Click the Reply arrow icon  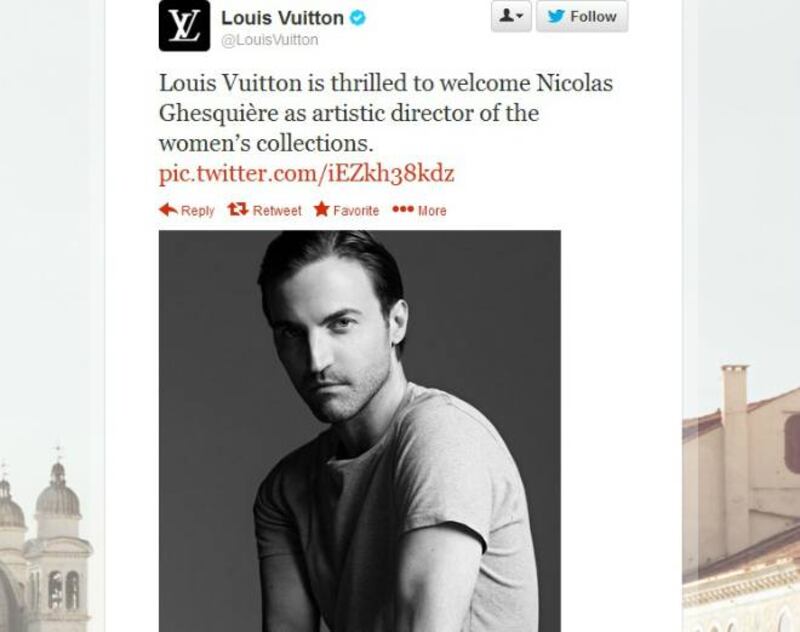point(168,209)
